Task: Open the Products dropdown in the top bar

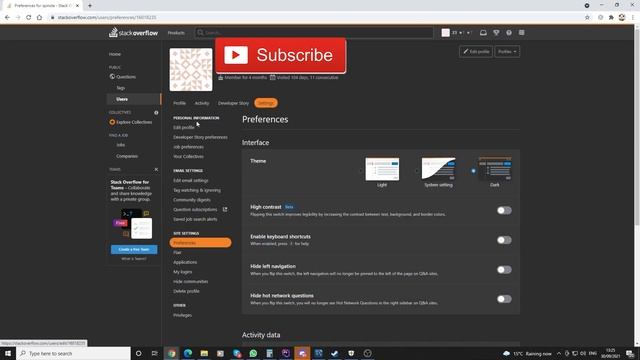Action: point(176,33)
